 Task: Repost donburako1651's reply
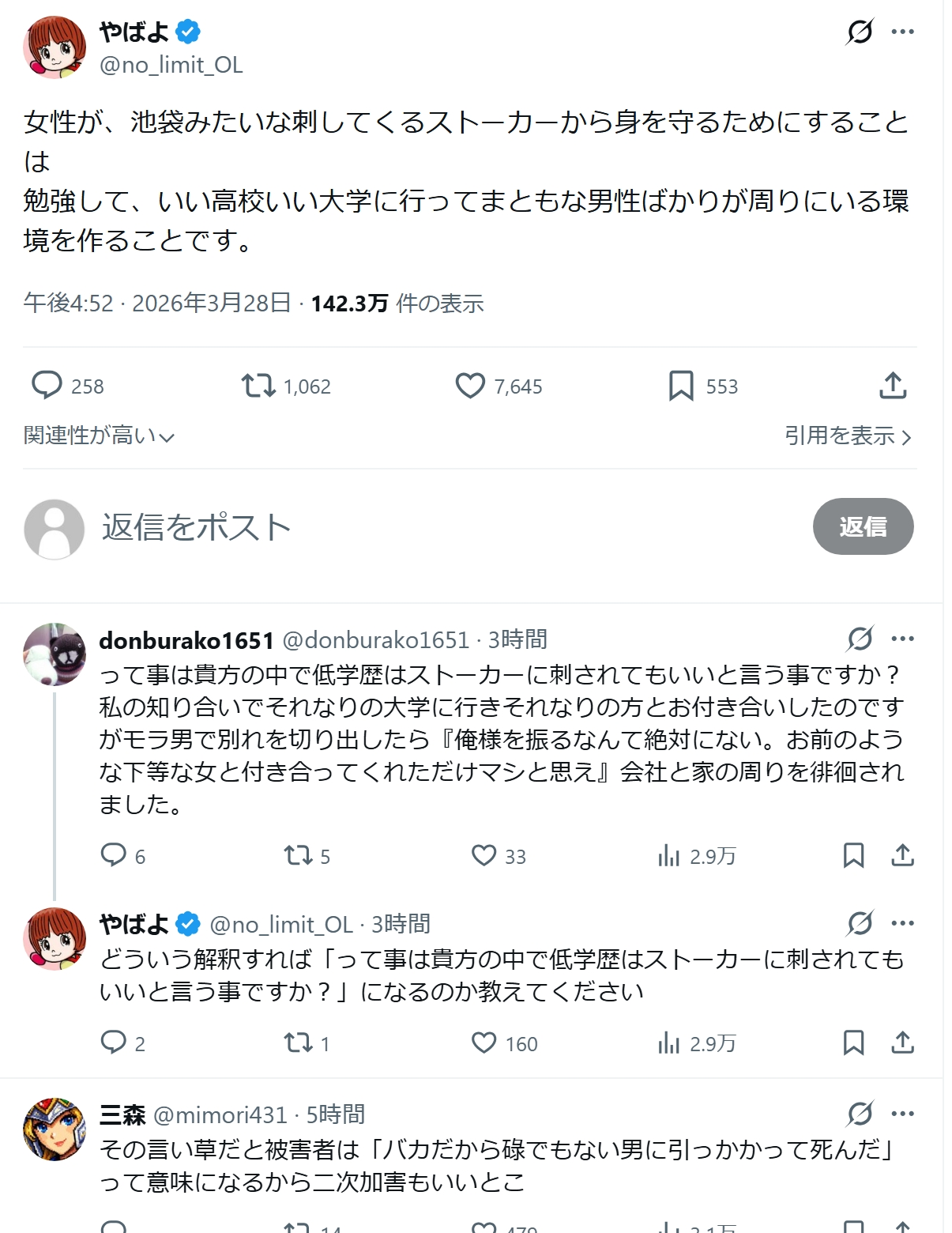click(x=298, y=855)
